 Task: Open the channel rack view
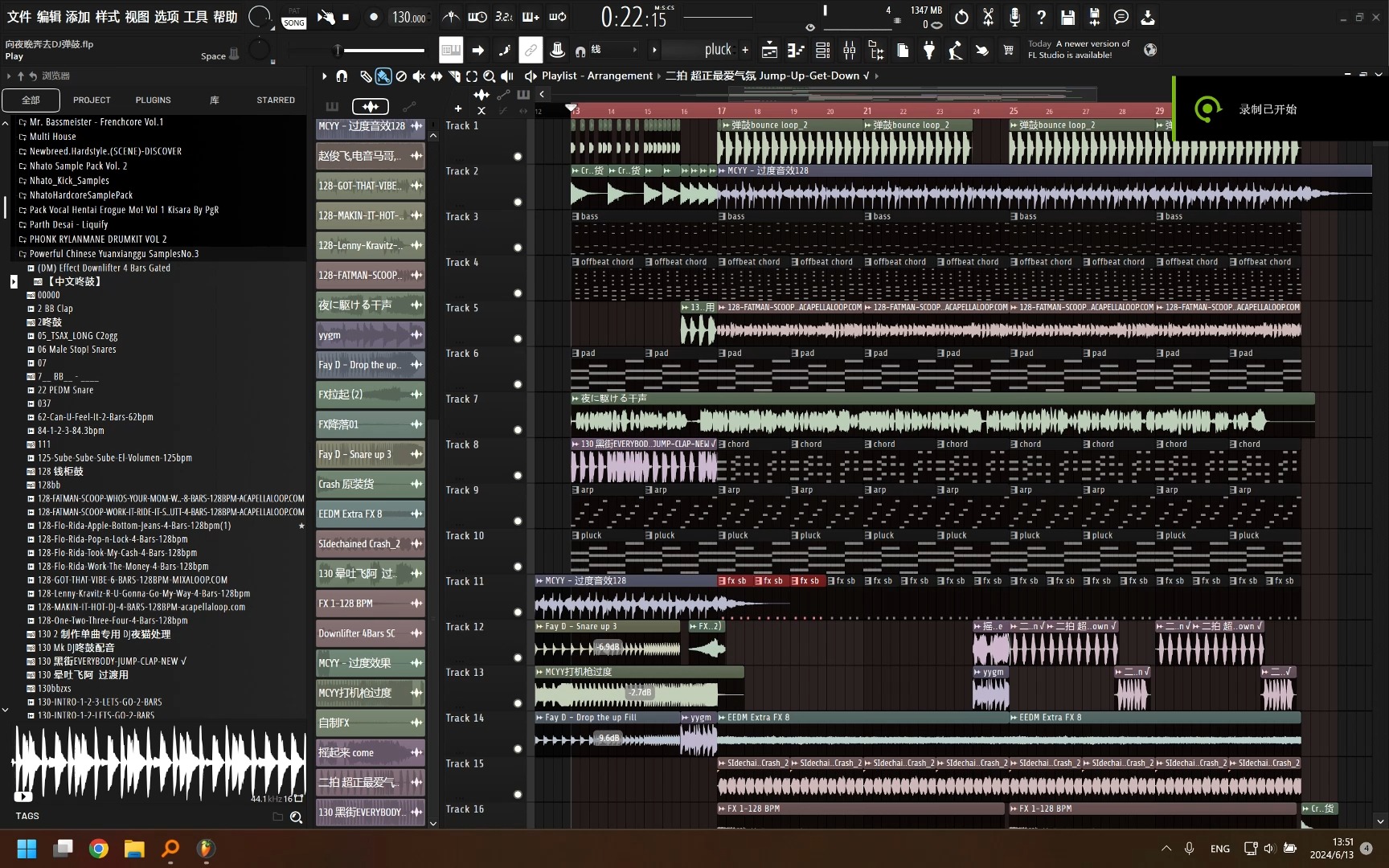coord(822,51)
